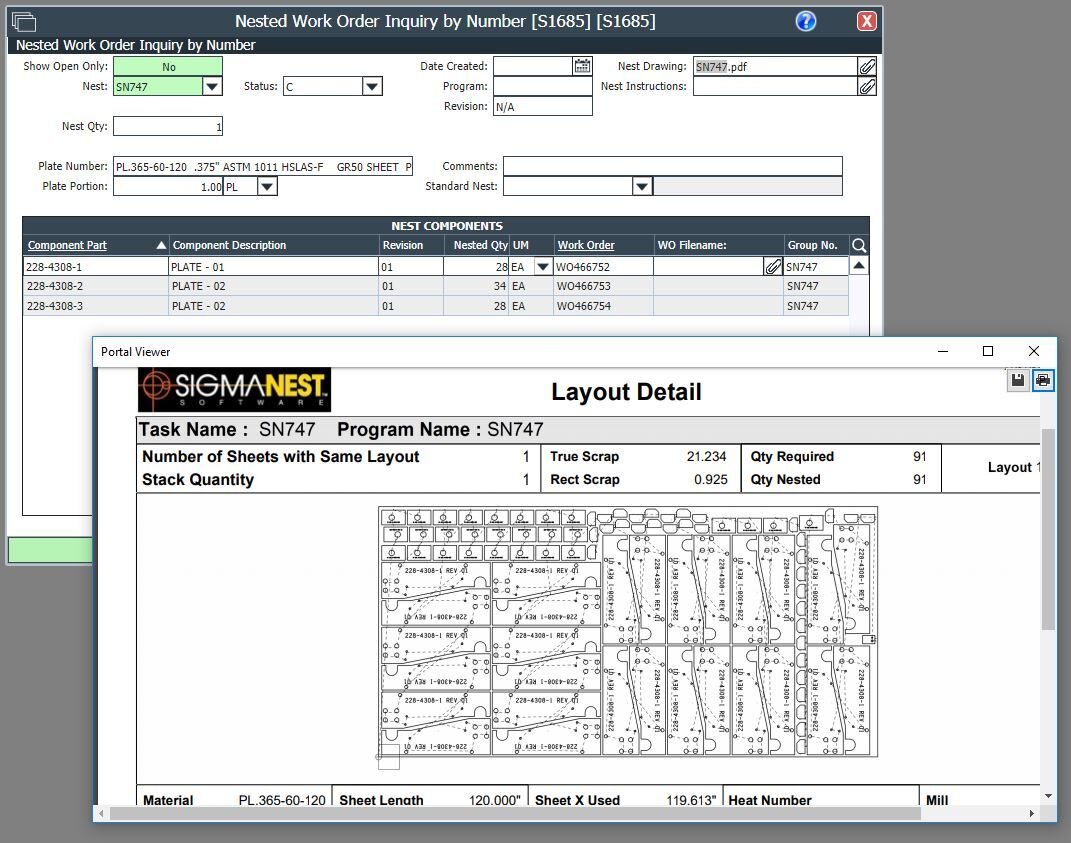The width and height of the screenshot is (1071, 843).
Task: Sort by Component Part column header
Action: click(x=67, y=245)
